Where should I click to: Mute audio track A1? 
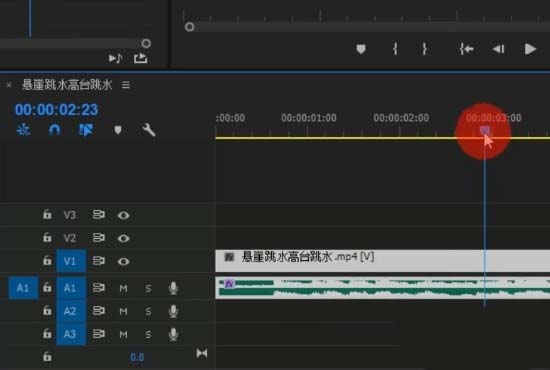[123, 288]
